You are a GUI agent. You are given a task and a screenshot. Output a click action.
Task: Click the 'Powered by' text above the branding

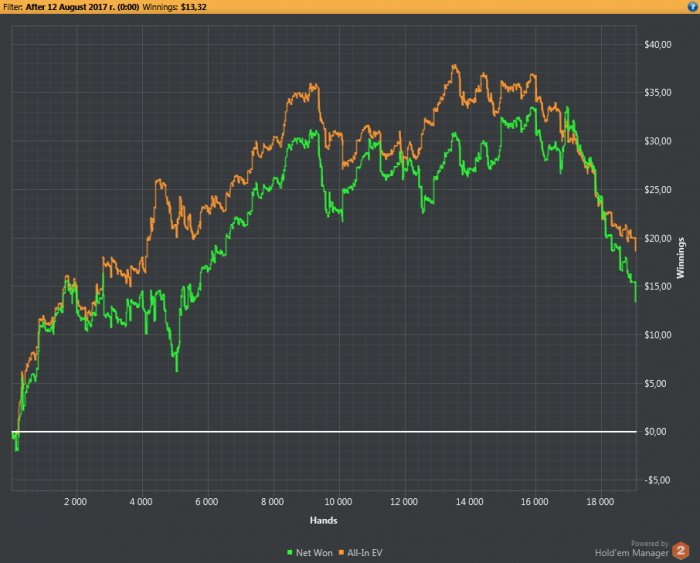pos(649,543)
